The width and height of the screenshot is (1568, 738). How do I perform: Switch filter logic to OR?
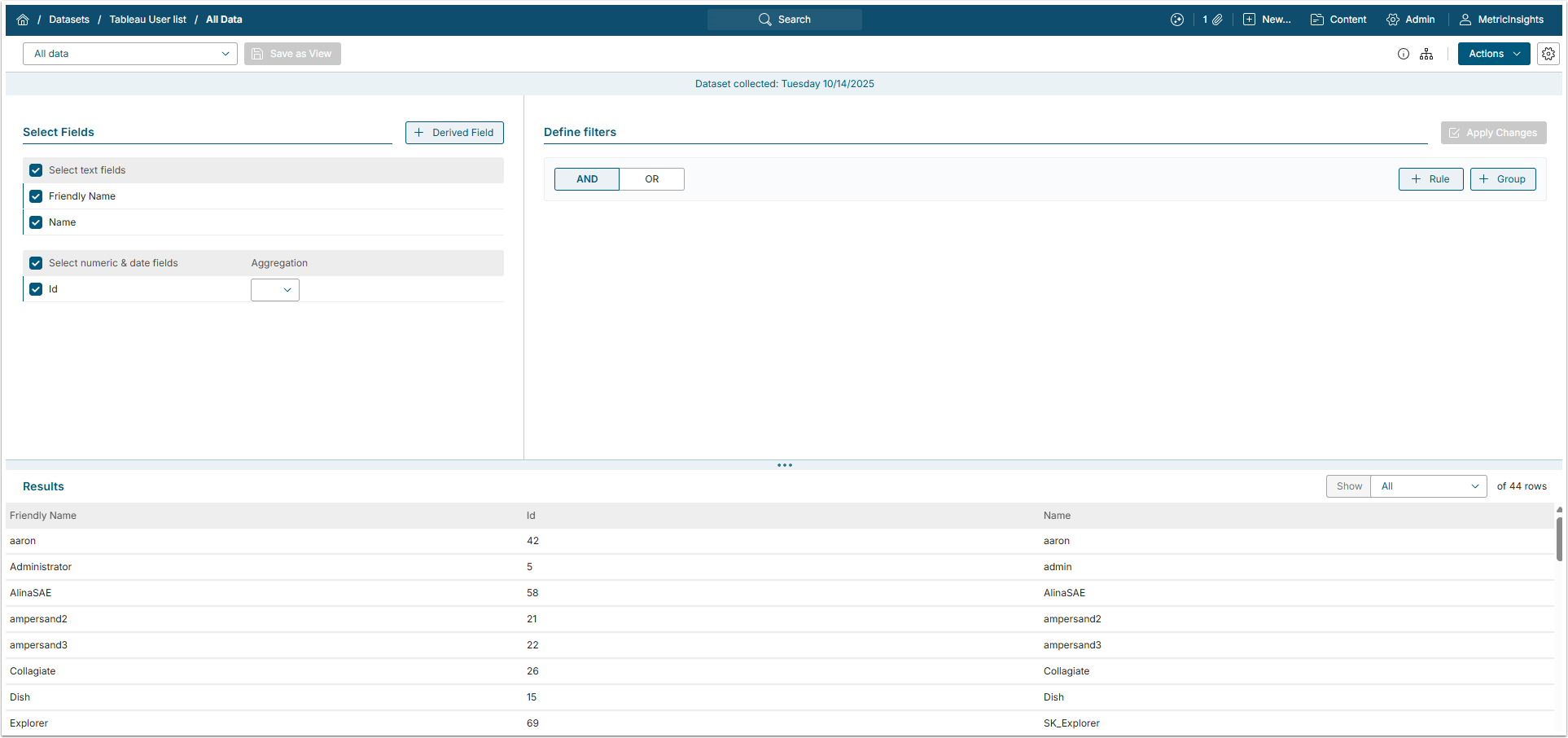[x=651, y=179]
